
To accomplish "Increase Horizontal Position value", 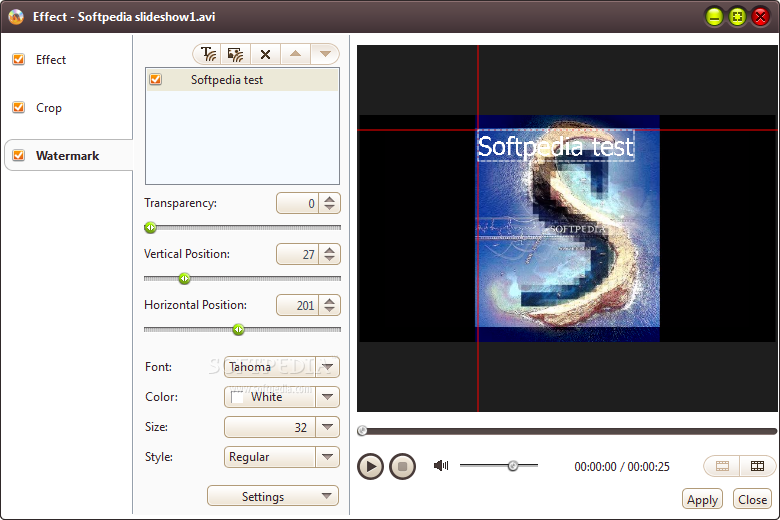I will (x=329, y=301).
